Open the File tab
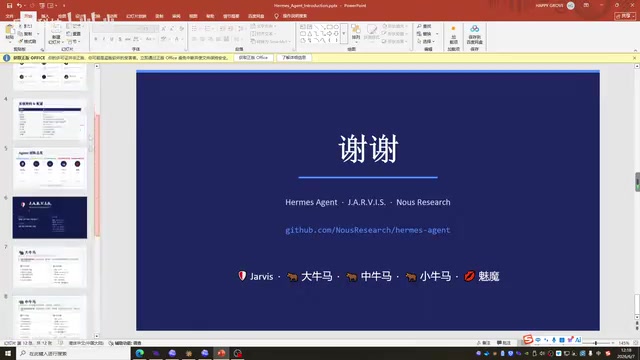The image size is (640, 360). coord(9,16)
